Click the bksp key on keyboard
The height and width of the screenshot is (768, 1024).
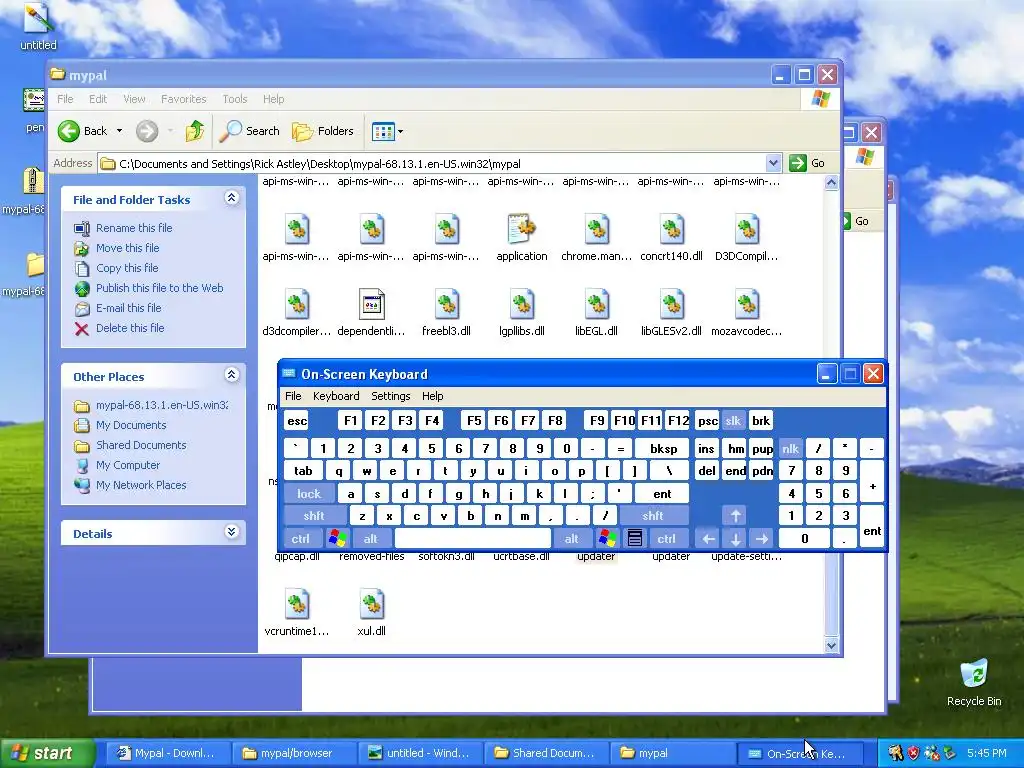click(664, 449)
